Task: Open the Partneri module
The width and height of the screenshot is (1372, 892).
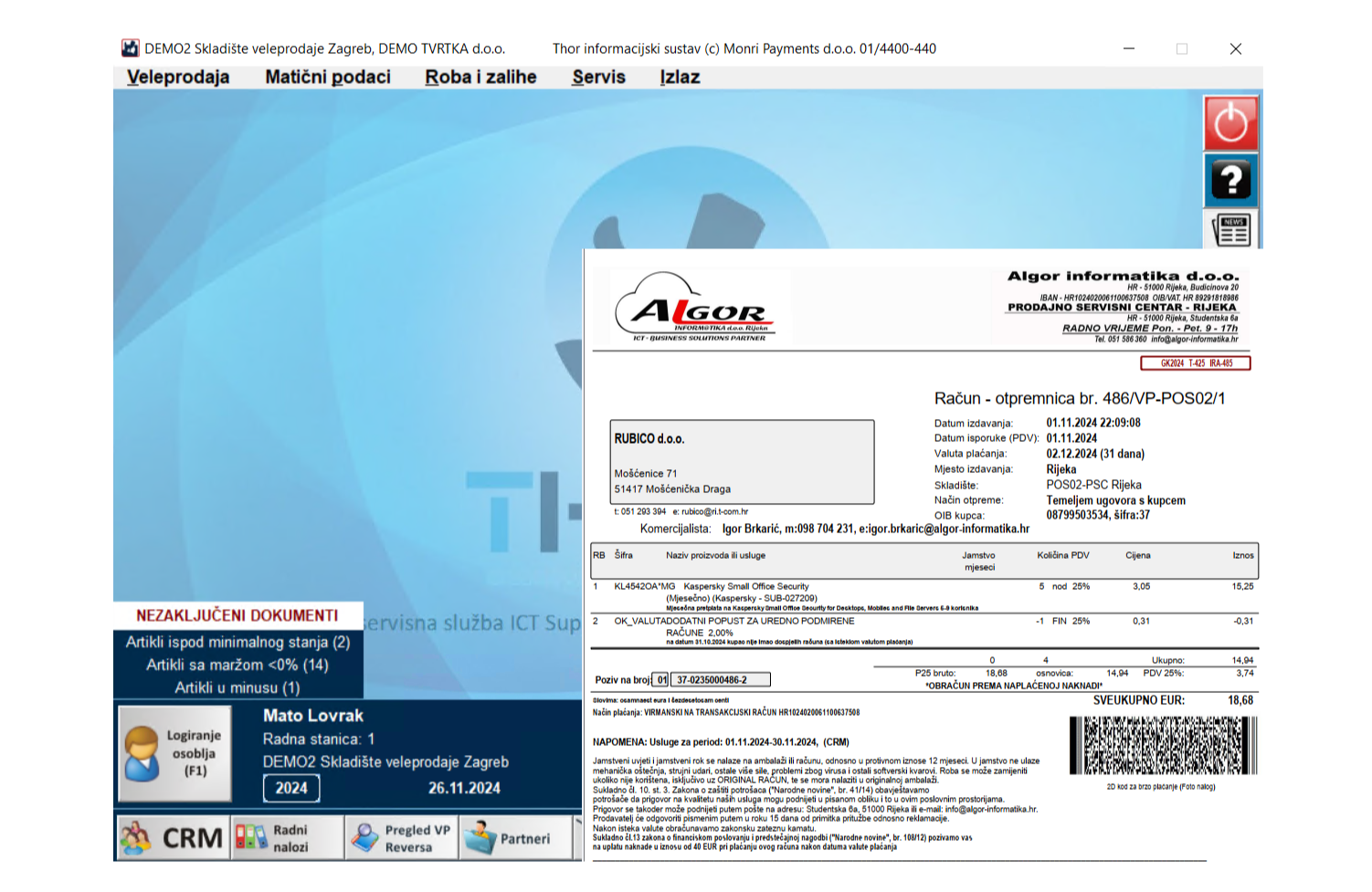Action: coord(516,837)
